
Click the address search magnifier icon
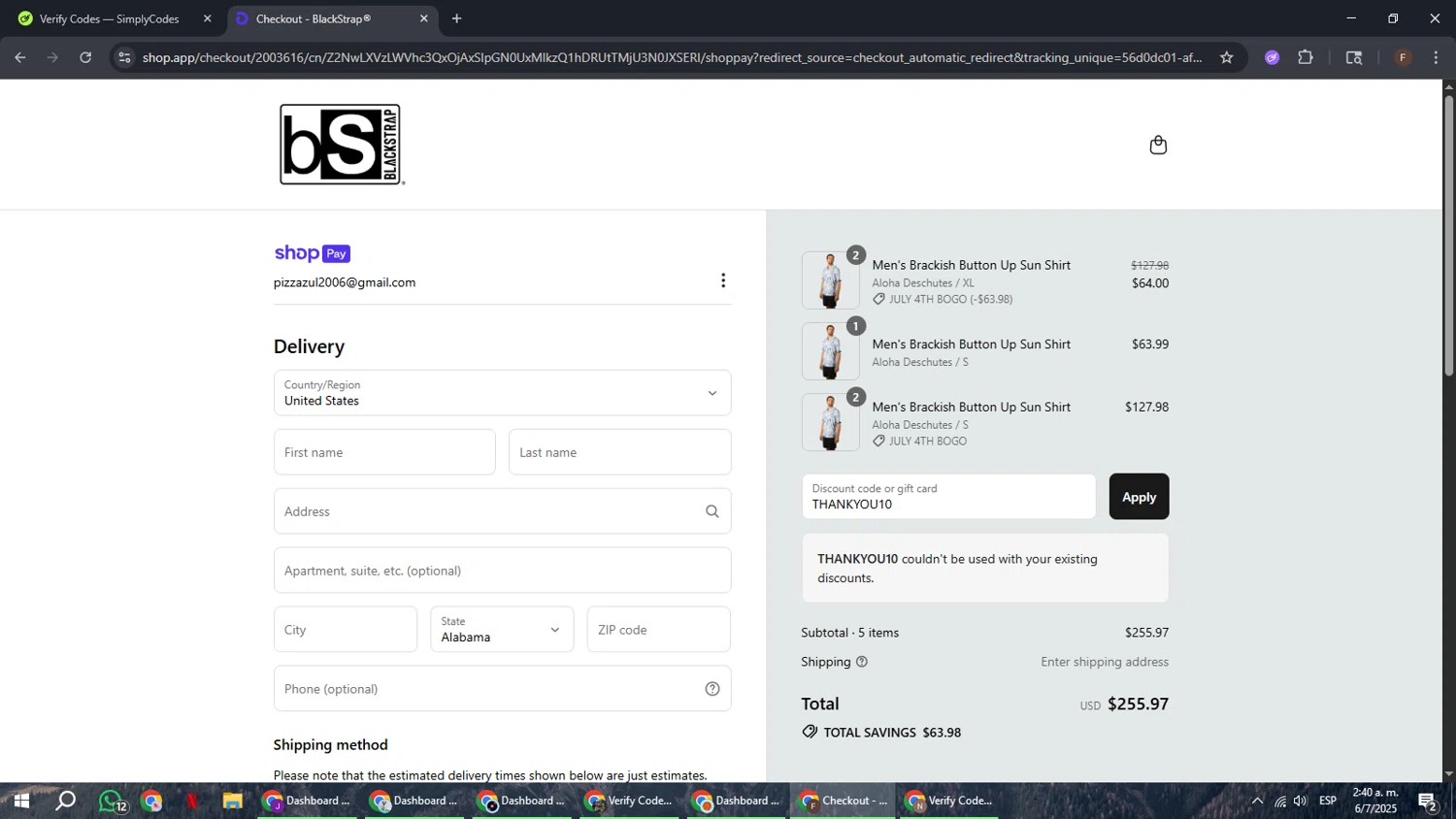pyautogui.click(x=711, y=511)
